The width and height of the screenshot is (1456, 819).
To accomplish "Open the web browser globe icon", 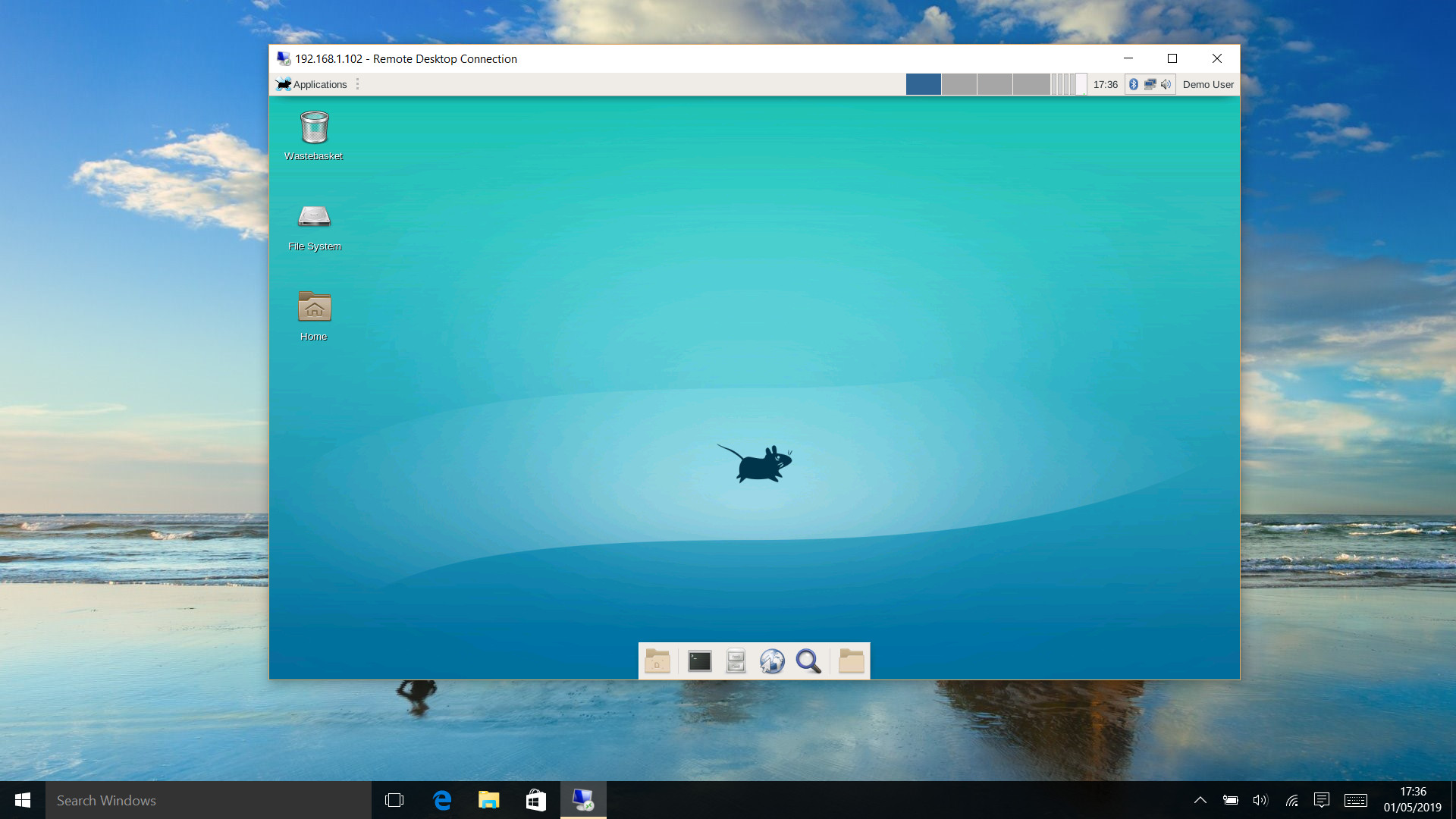I will [x=772, y=661].
